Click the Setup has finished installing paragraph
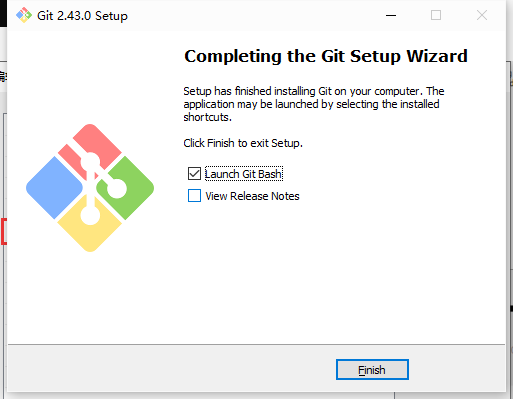 314,104
